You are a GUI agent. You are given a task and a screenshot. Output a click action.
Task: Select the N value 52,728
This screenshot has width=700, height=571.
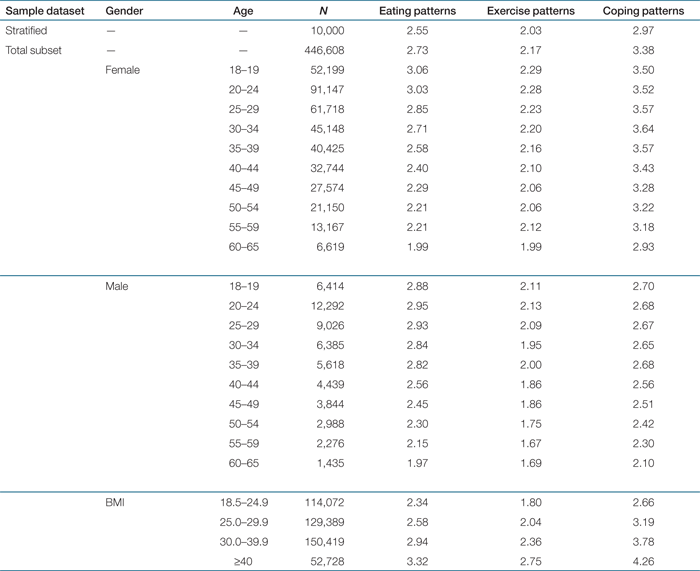(x=328, y=561)
